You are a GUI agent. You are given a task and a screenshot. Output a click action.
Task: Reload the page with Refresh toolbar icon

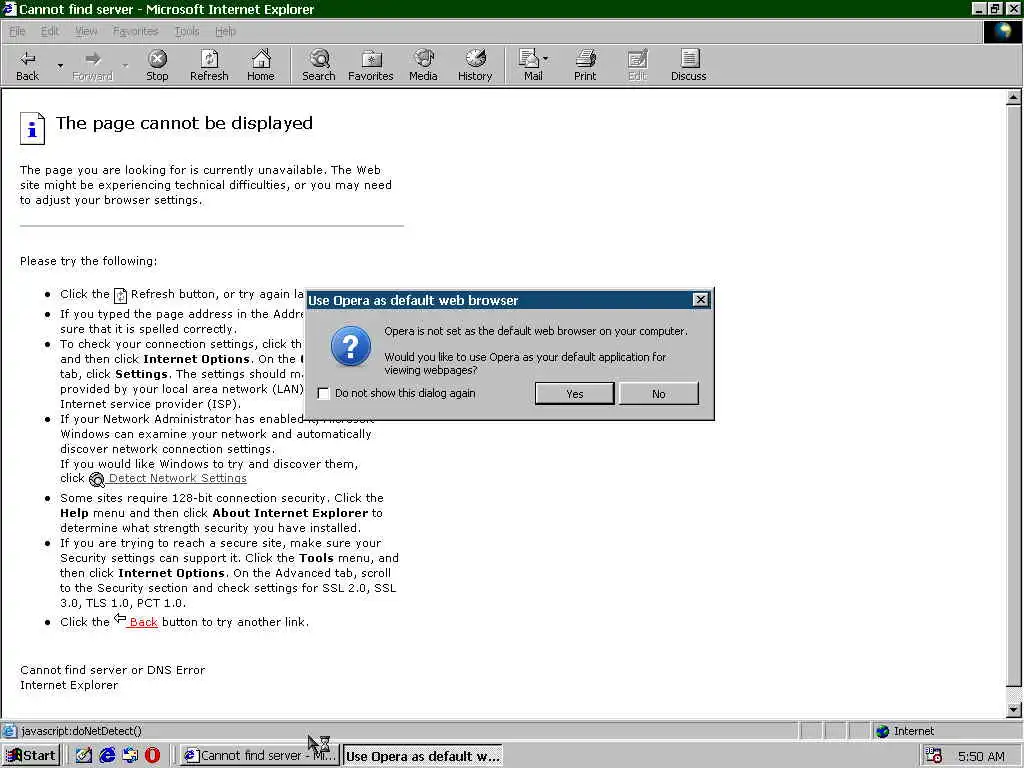pyautogui.click(x=209, y=65)
